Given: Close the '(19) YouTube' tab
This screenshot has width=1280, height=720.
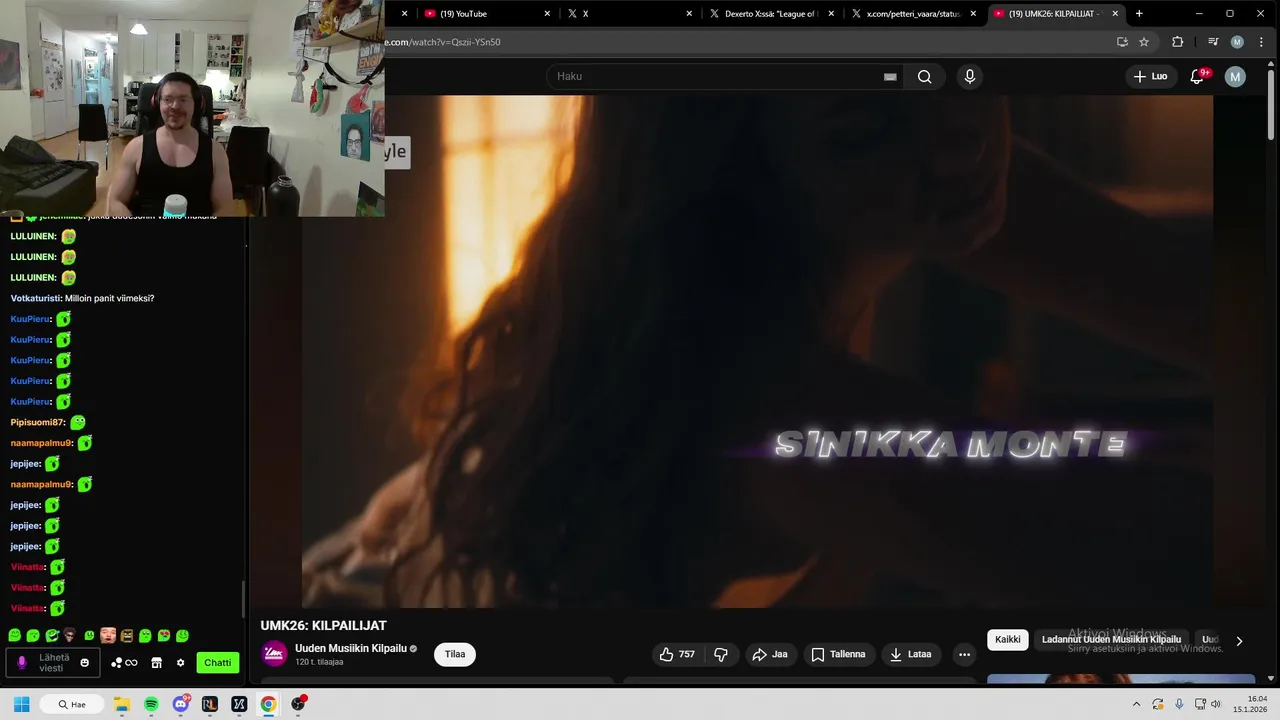Looking at the screenshot, I should (x=547, y=14).
